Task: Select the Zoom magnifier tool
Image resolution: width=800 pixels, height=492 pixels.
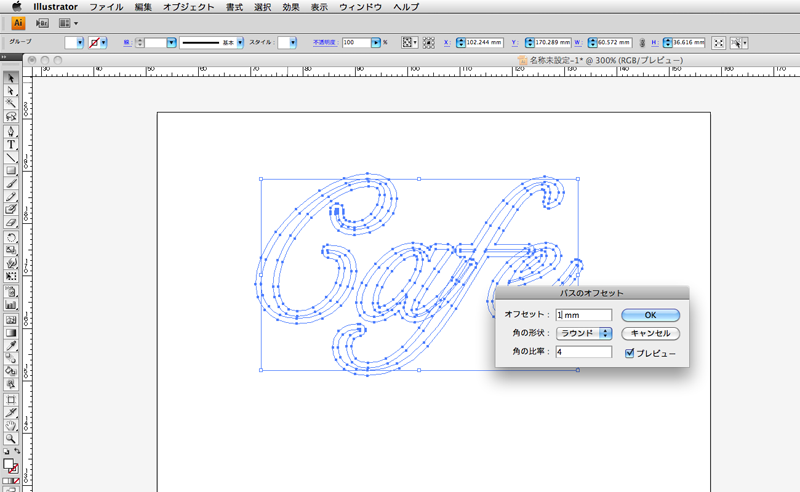Action: click(x=11, y=438)
